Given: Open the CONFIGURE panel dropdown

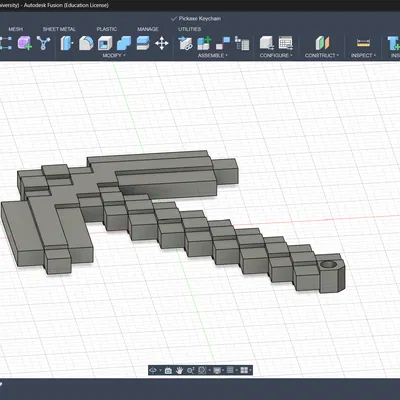Looking at the screenshot, I should (276, 55).
